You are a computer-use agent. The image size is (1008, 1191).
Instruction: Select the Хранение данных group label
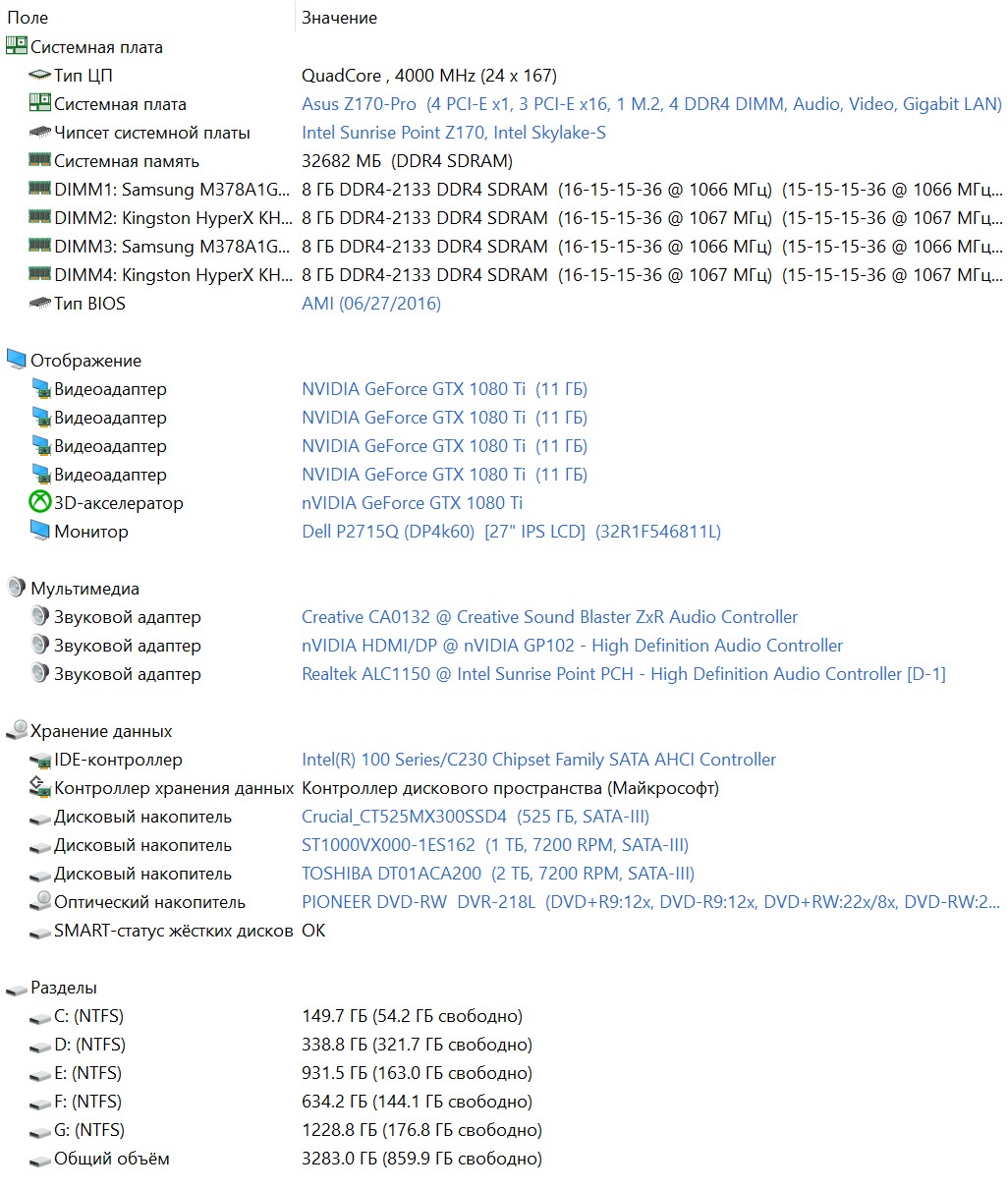click(101, 730)
